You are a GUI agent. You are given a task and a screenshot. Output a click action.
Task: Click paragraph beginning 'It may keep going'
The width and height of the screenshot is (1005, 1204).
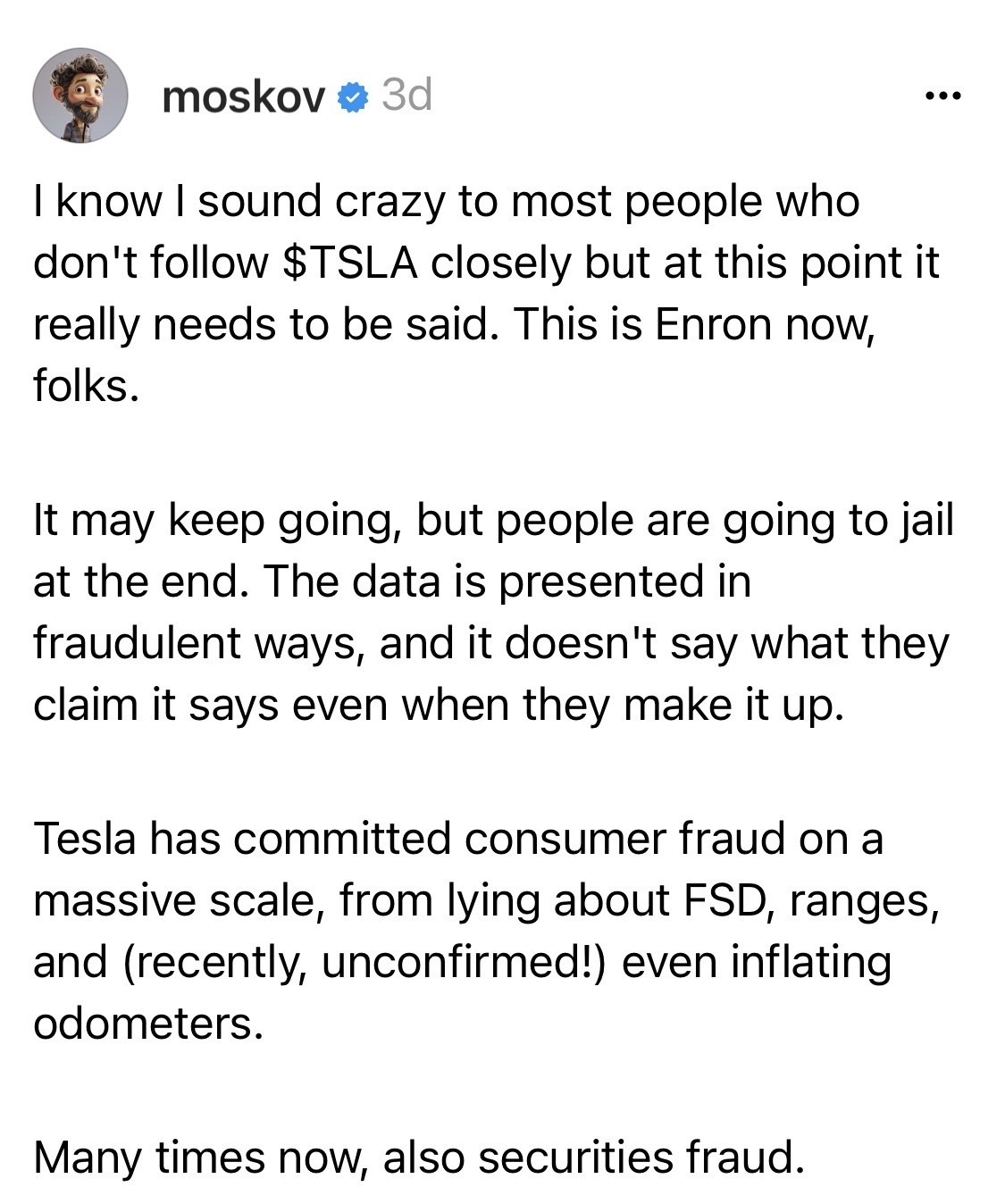coord(493,612)
